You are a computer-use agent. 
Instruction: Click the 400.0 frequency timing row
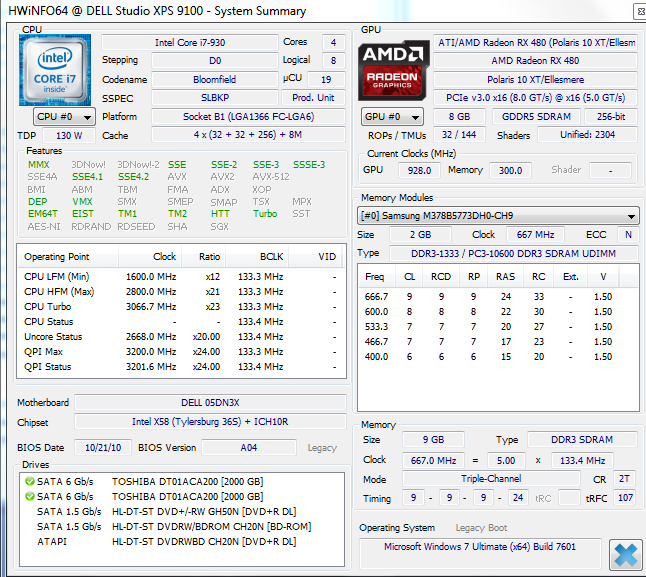click(x=498, y=357)
